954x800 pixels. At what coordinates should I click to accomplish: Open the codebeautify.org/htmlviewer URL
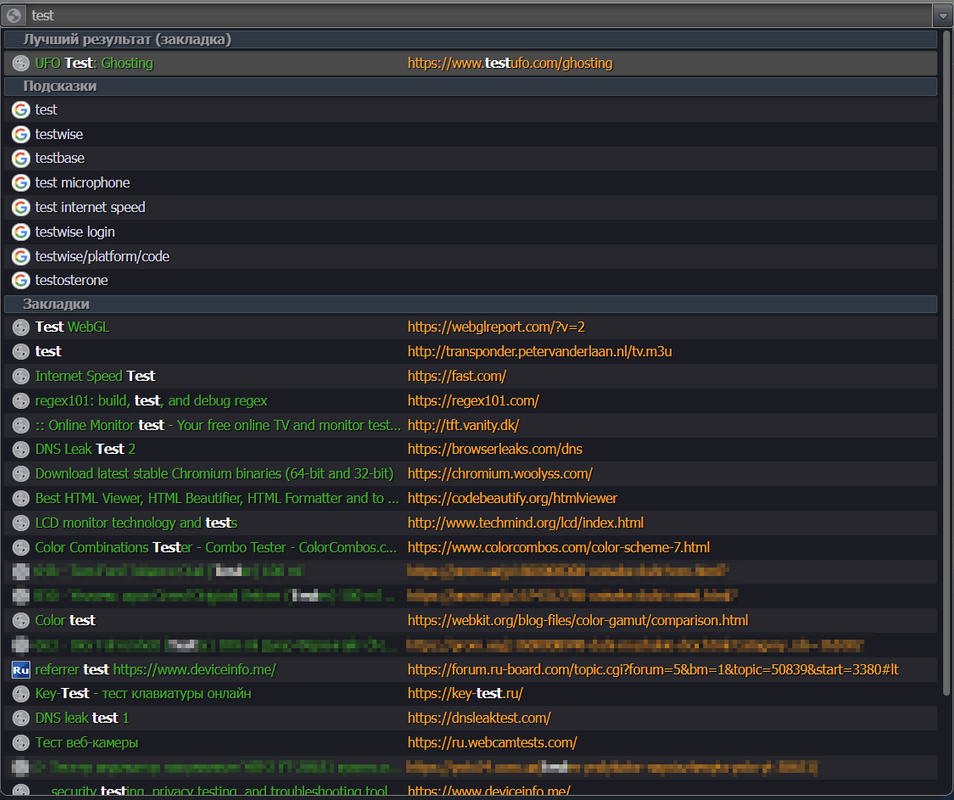coord(512,498)
